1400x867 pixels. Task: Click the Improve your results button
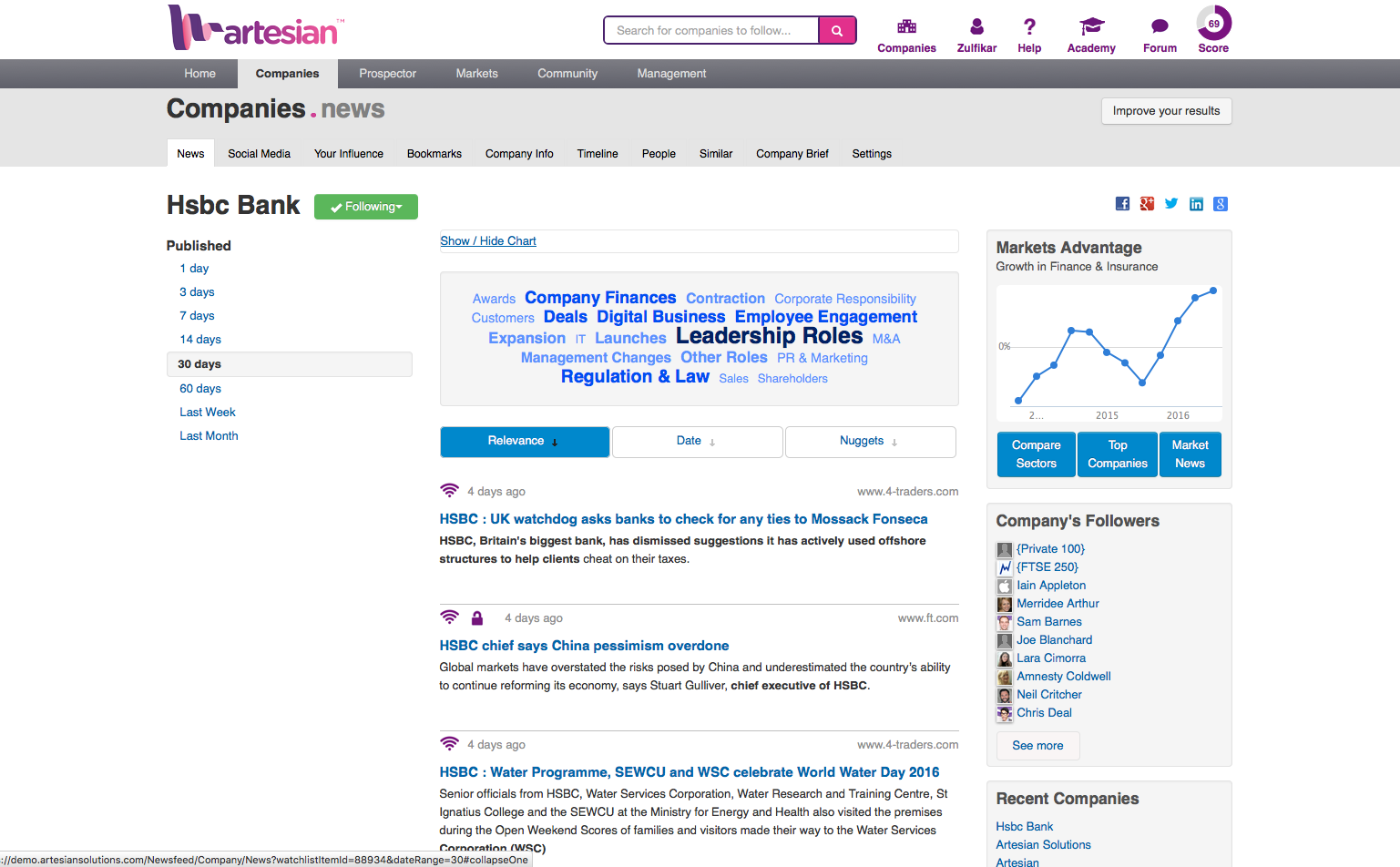(x=1166, y=111)
